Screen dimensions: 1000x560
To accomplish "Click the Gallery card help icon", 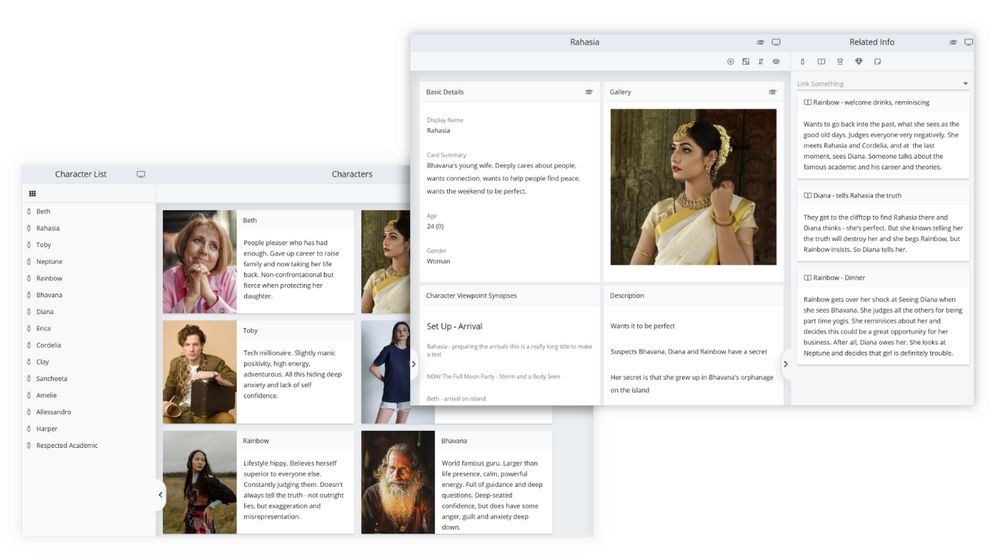I will (772, 92).
